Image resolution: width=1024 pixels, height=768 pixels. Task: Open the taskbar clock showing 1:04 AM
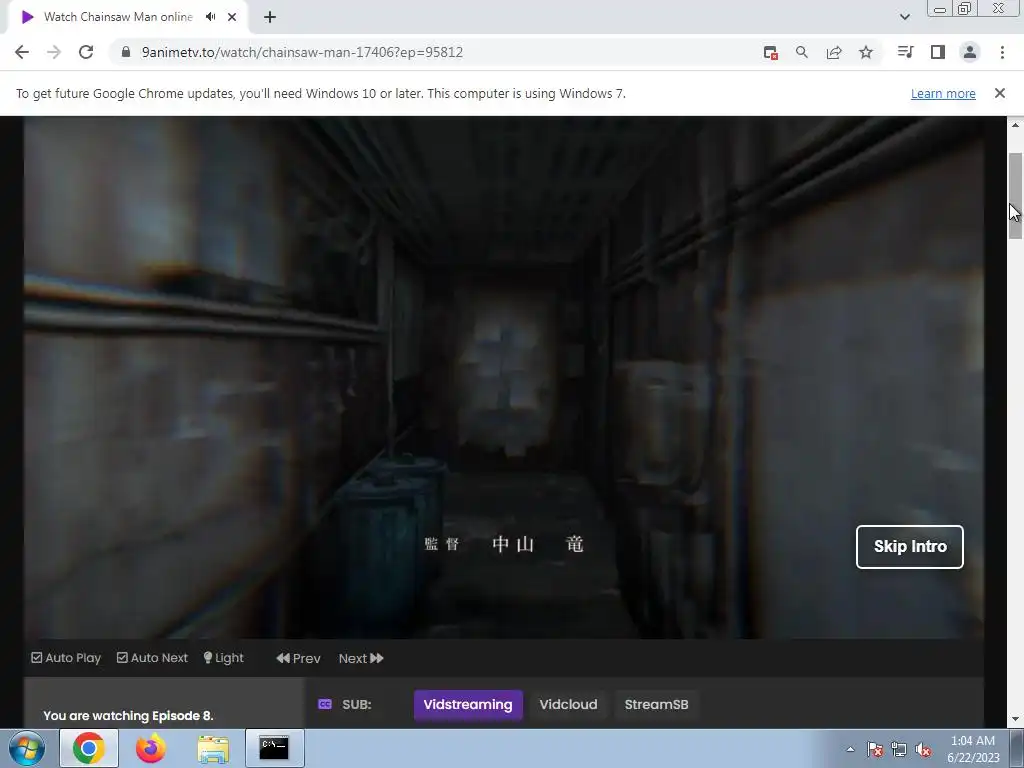(973, 749)
